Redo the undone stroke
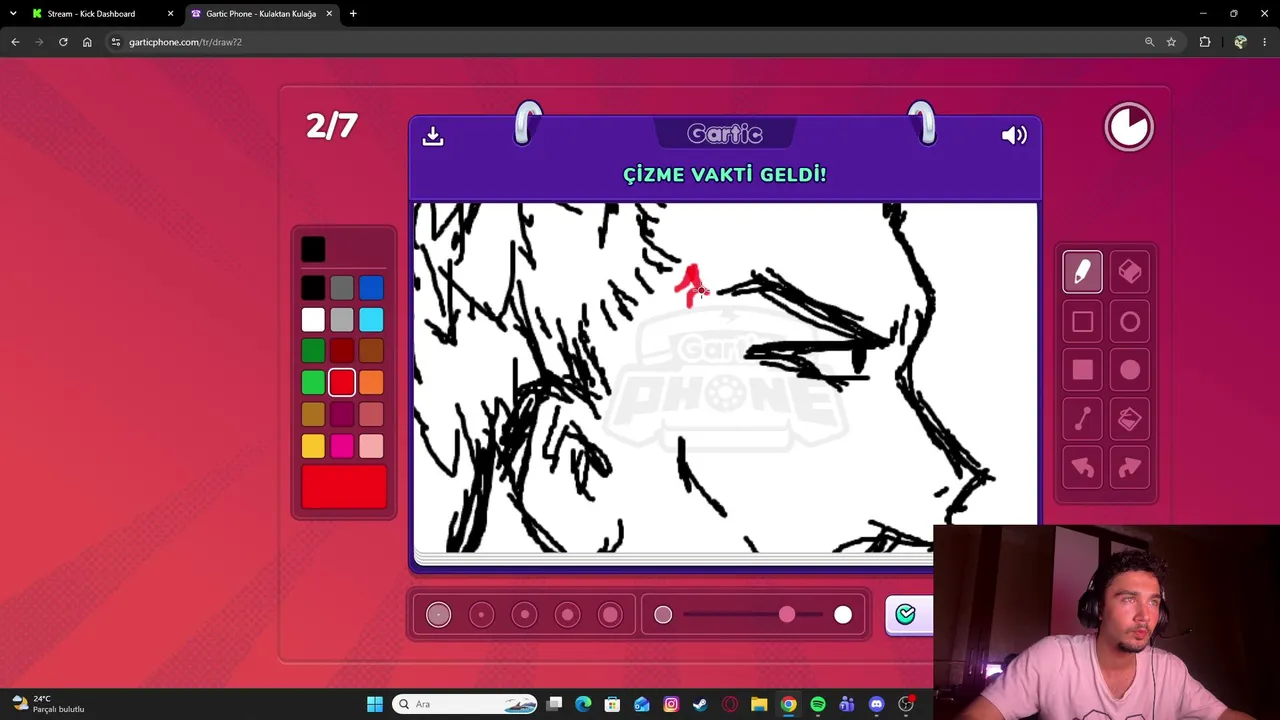Image resolution: width=1280 pixels, height=720 pixels. pyautogui.click(x=1130, y=468)
